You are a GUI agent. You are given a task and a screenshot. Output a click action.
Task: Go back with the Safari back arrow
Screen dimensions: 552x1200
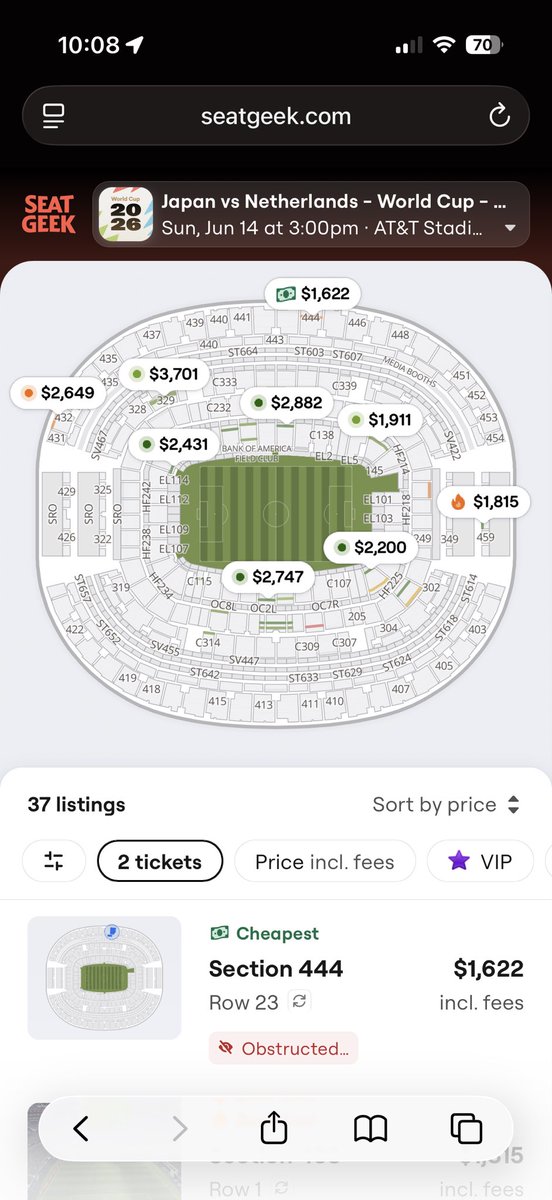point(81,1129)
